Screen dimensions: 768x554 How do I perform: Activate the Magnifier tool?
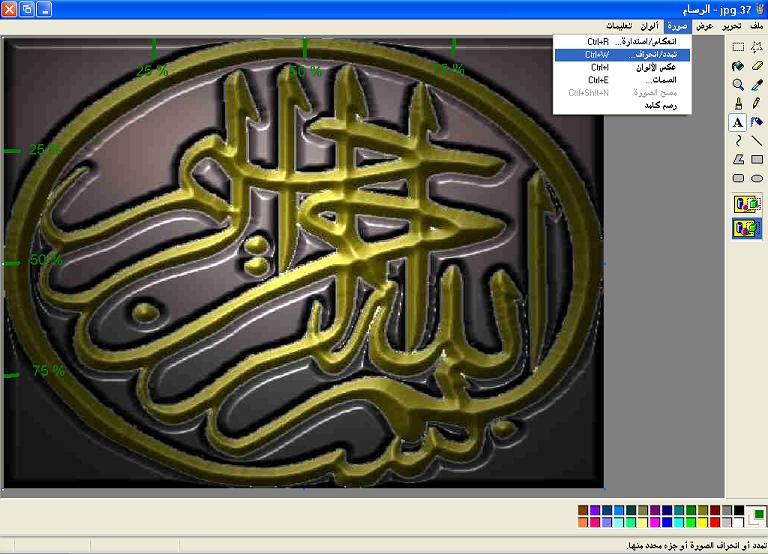[738, 85]
